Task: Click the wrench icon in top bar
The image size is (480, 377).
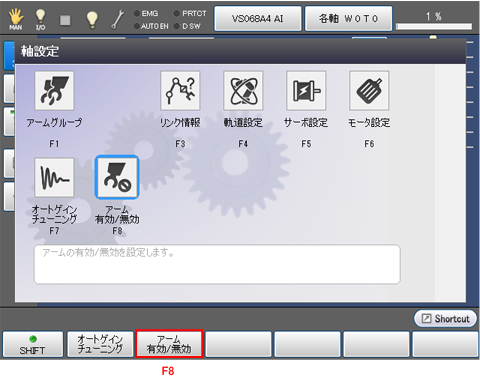Action: point(118,19)
